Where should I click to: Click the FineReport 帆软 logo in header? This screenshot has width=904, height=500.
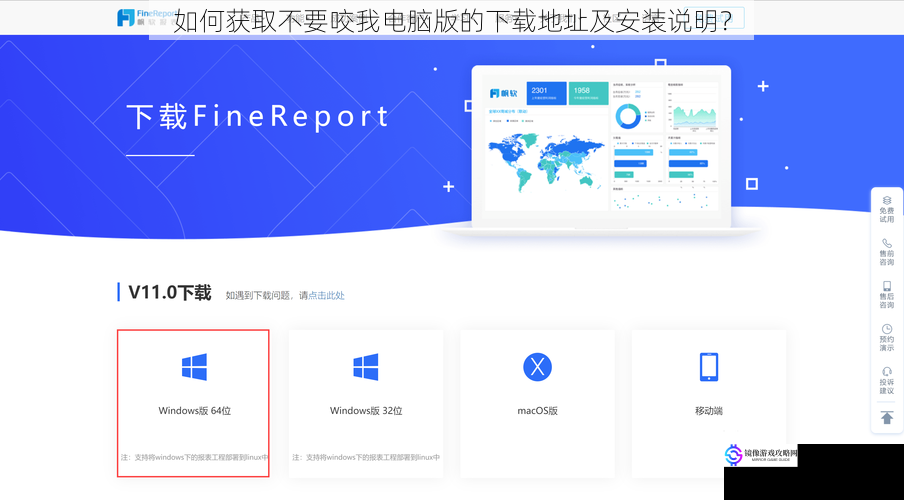146,17
